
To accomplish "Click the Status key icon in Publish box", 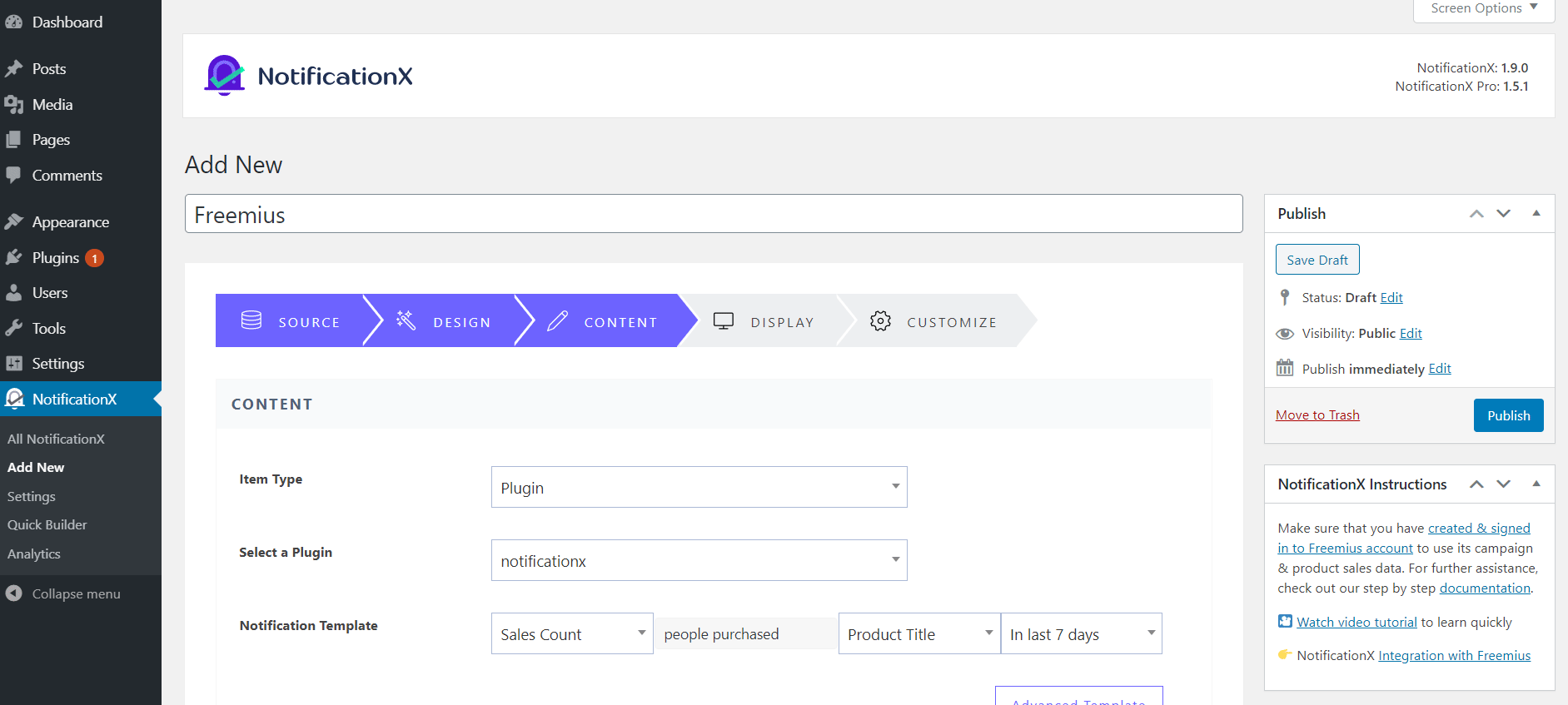I will click(x=1285, y=297).
